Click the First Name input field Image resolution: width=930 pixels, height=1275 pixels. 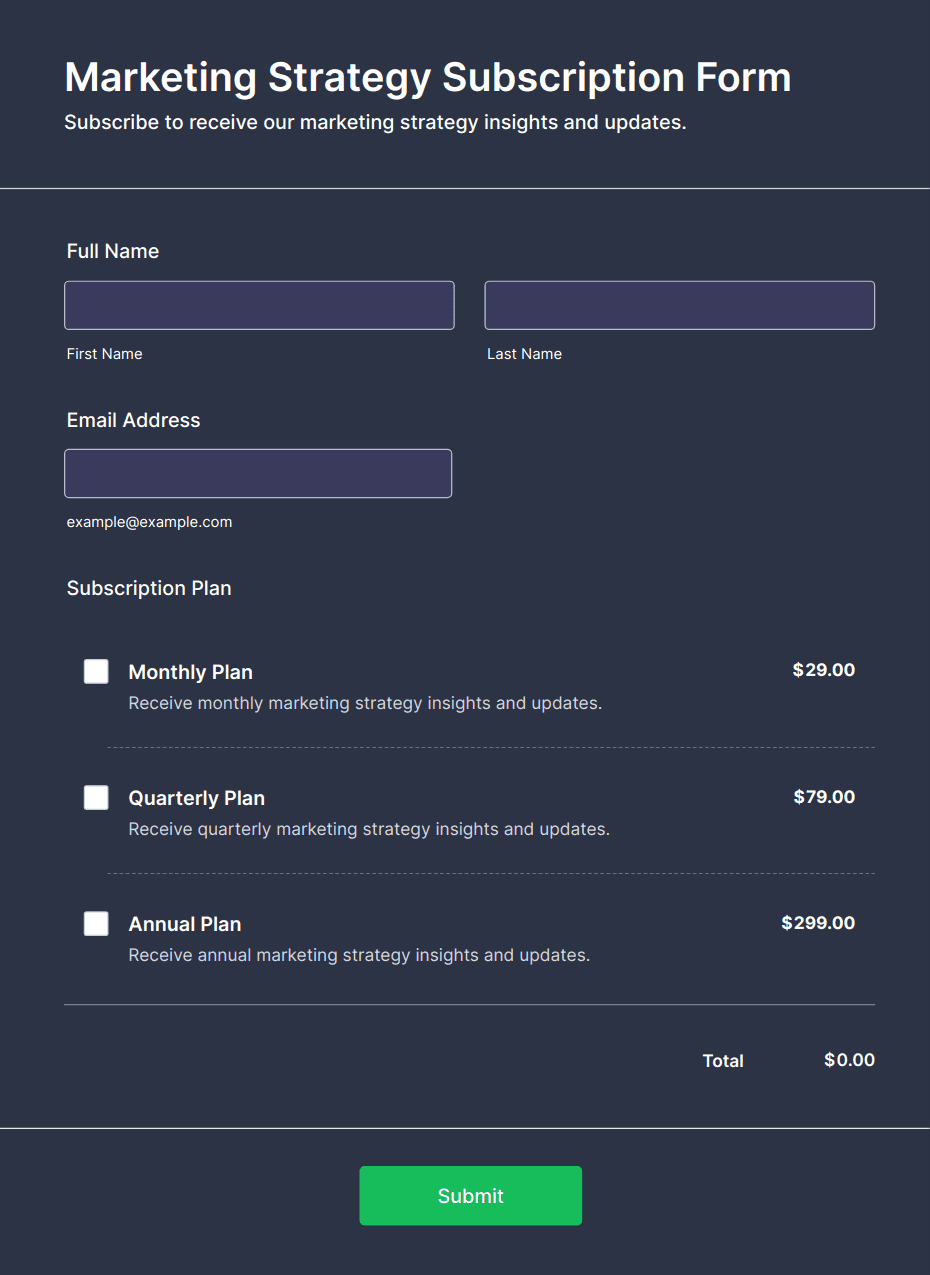259,305
